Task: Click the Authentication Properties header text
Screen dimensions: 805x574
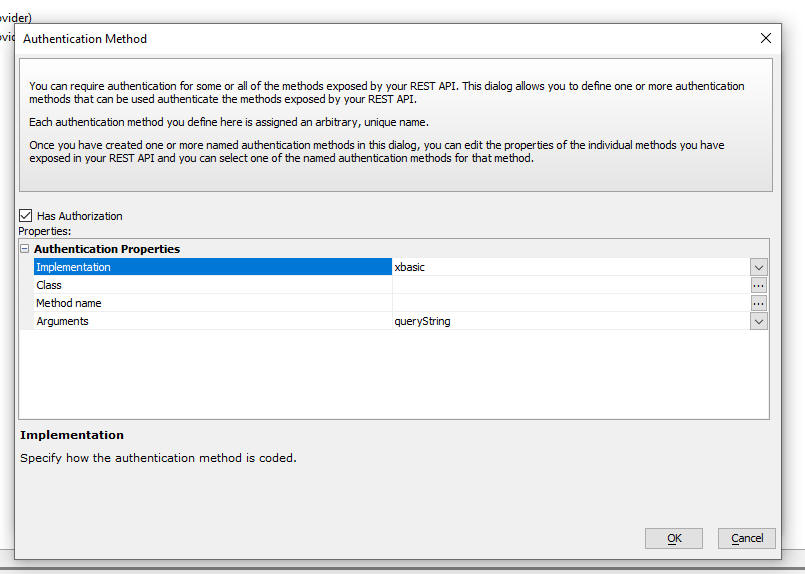Action: click(x=107, y=249)
